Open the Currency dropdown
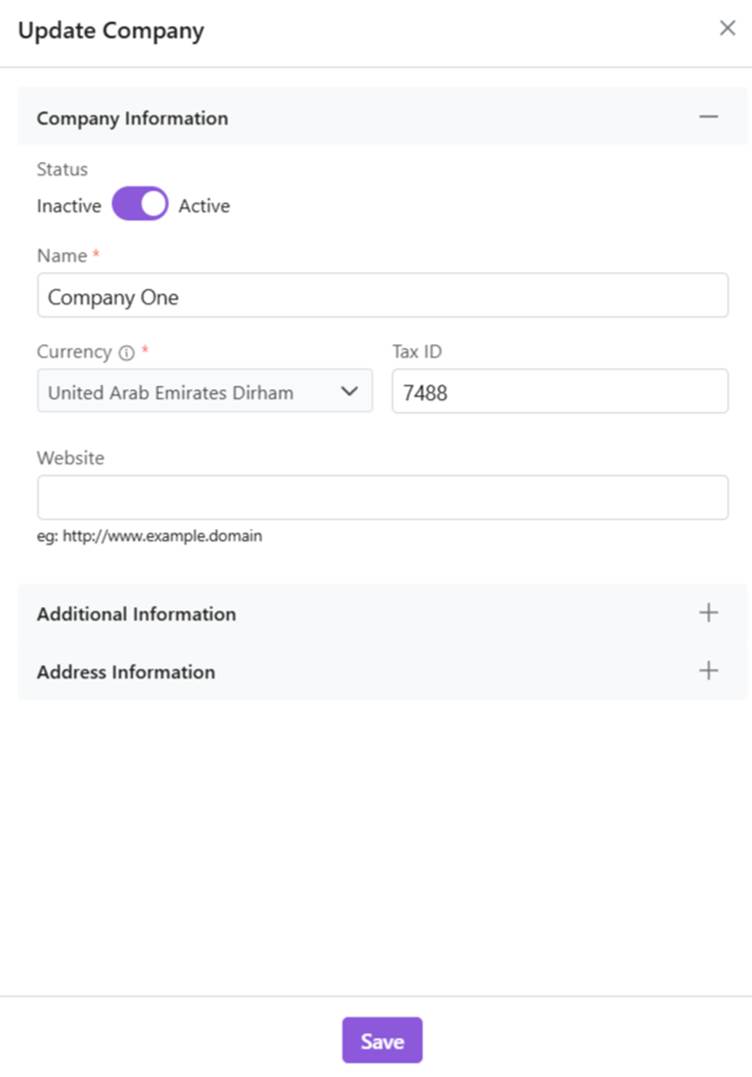Screen dimensions: 752x1077 [x=204, y=392]
